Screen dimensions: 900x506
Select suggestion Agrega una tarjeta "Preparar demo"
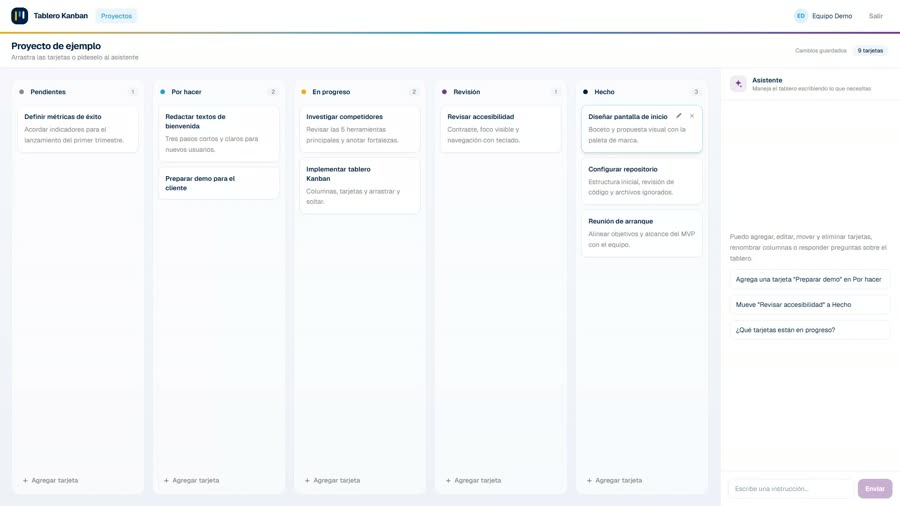809,279
